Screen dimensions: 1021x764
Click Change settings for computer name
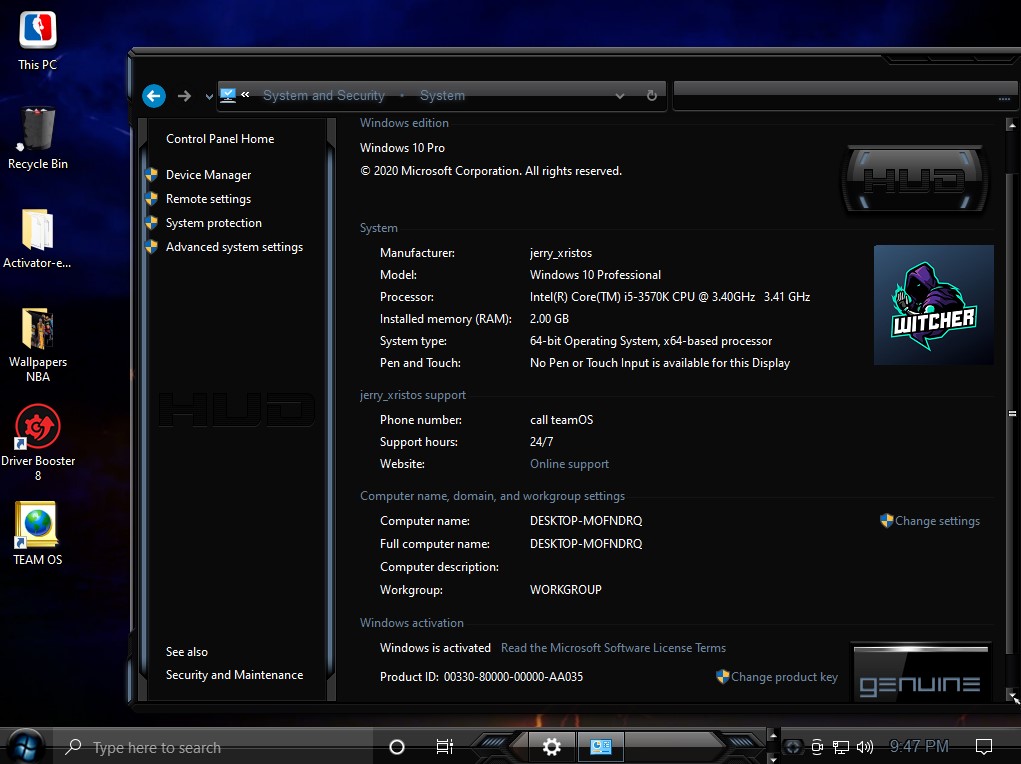pos(937,520)
